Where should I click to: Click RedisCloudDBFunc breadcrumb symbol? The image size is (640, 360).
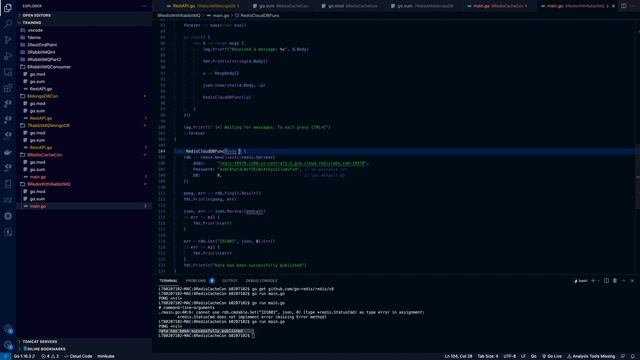pyautogui.click(x=260, y=16)
